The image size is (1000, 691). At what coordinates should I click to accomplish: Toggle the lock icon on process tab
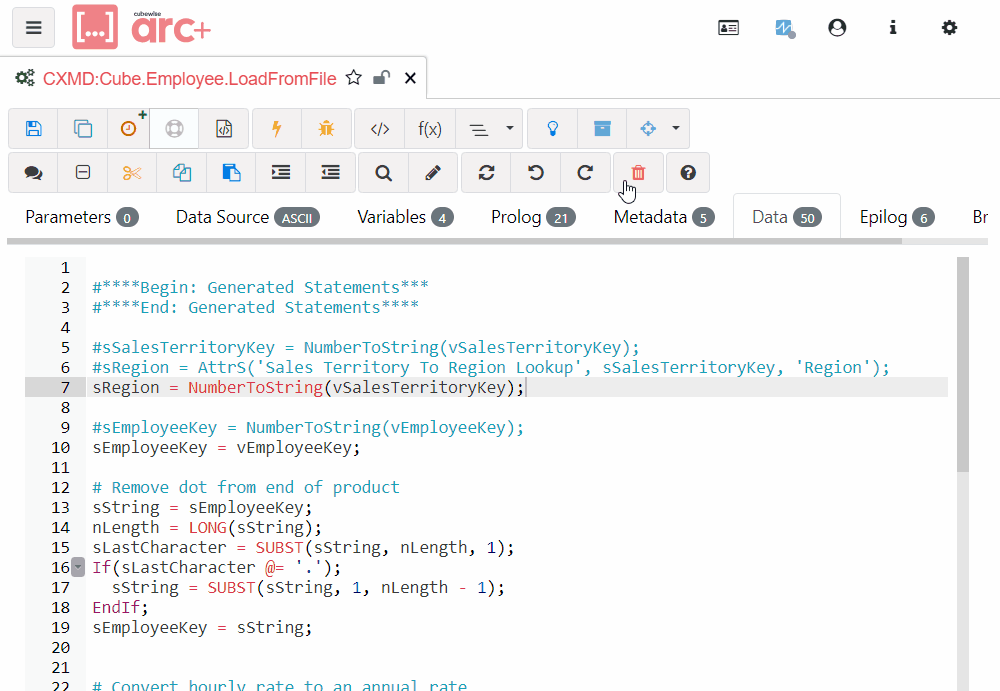[381, 78]
